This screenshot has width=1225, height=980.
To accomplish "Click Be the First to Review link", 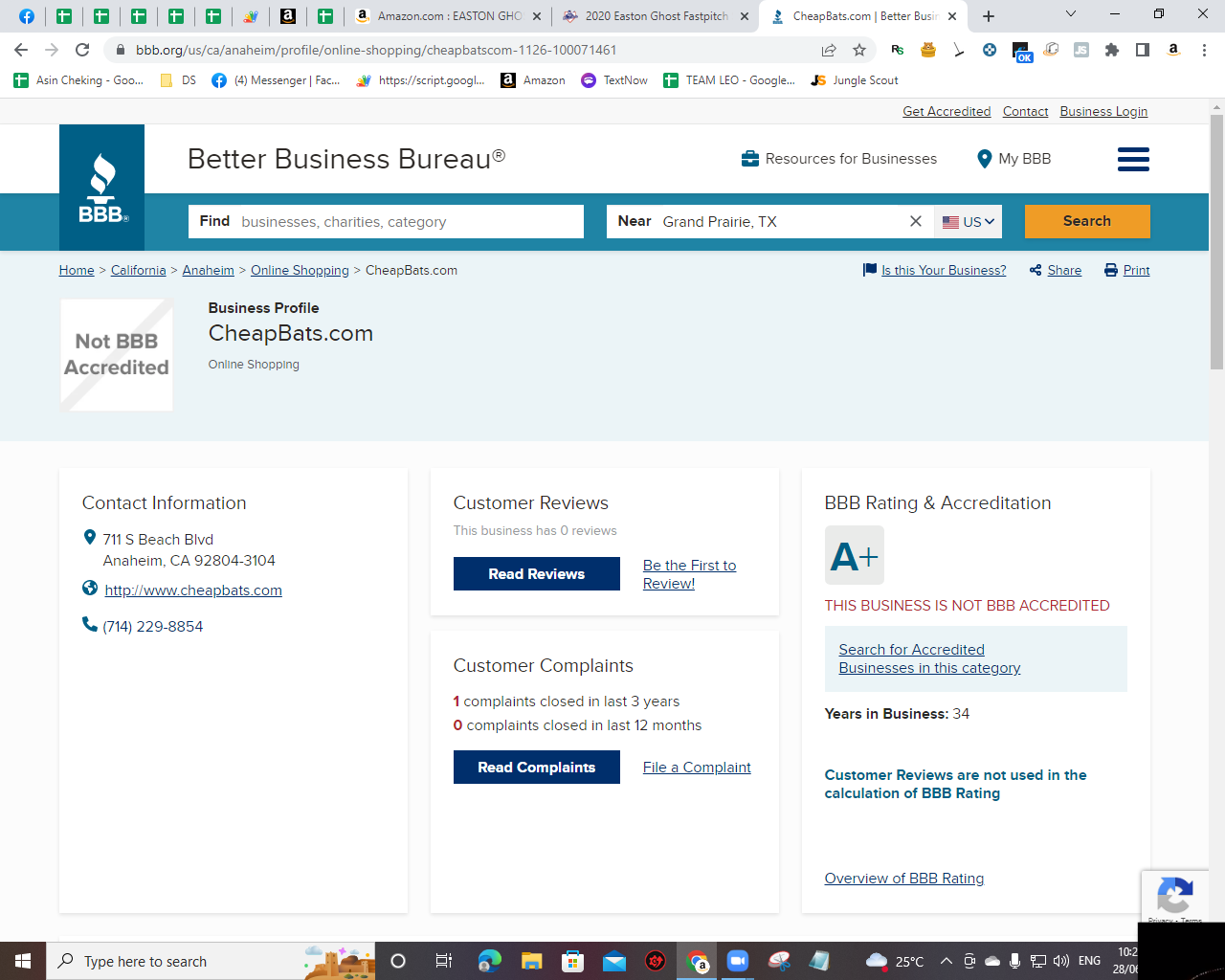I will tap(690, 574).
